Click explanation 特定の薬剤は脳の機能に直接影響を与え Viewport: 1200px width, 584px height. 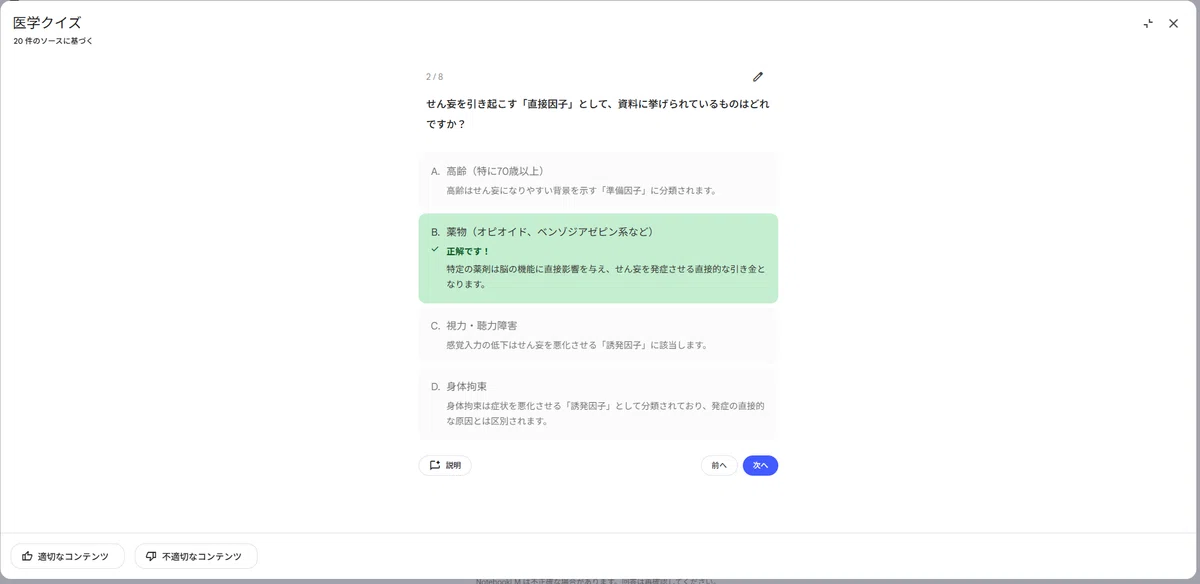tap(606, 276)
